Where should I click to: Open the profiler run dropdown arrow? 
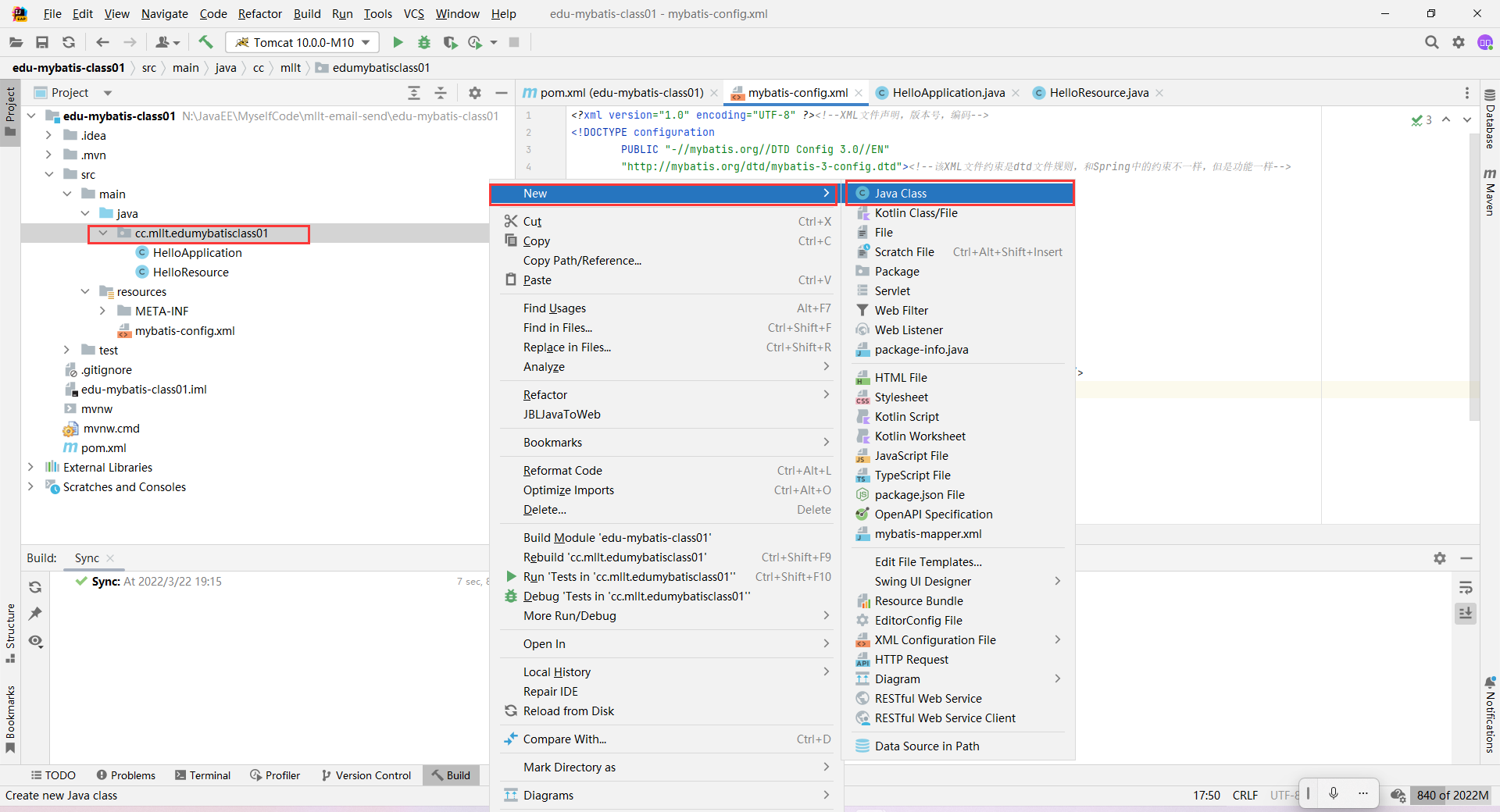point(494,42)
